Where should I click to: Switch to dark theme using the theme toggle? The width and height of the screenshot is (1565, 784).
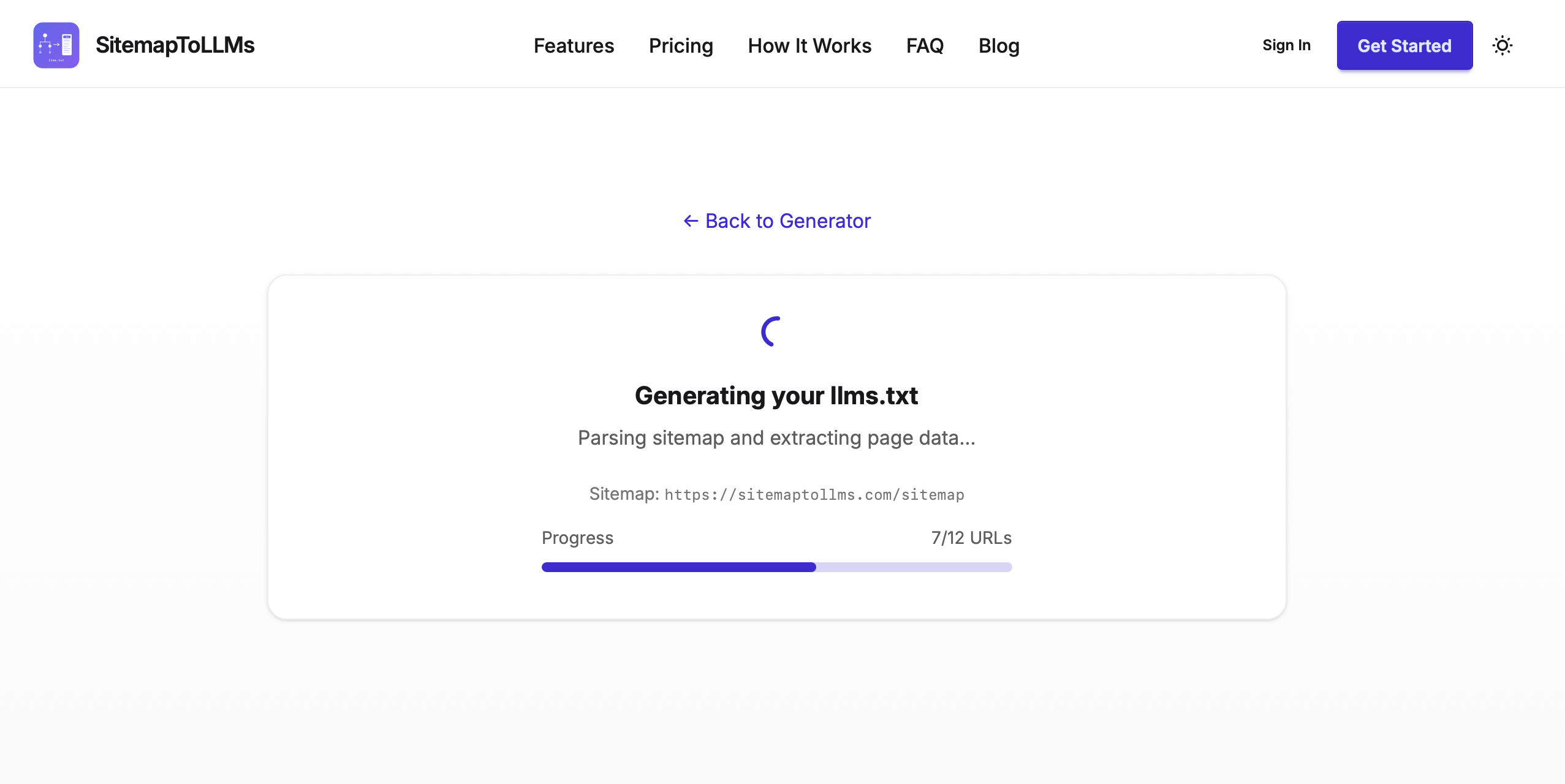pyautogui.click(x=1502, y=45)
